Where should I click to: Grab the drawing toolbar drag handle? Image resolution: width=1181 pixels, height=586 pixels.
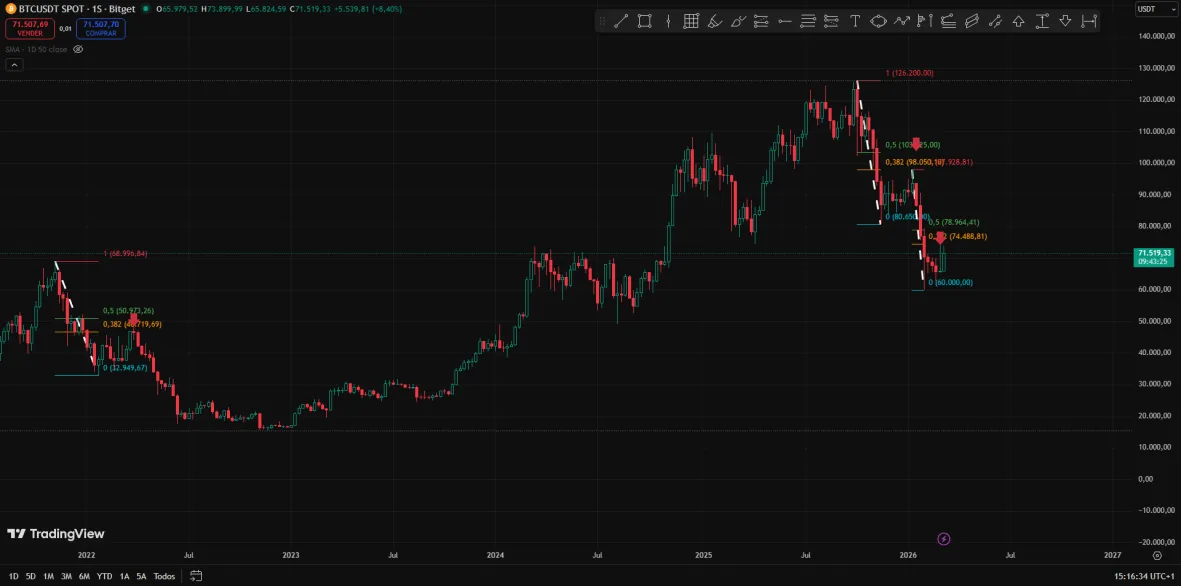[x=602, y=21]
